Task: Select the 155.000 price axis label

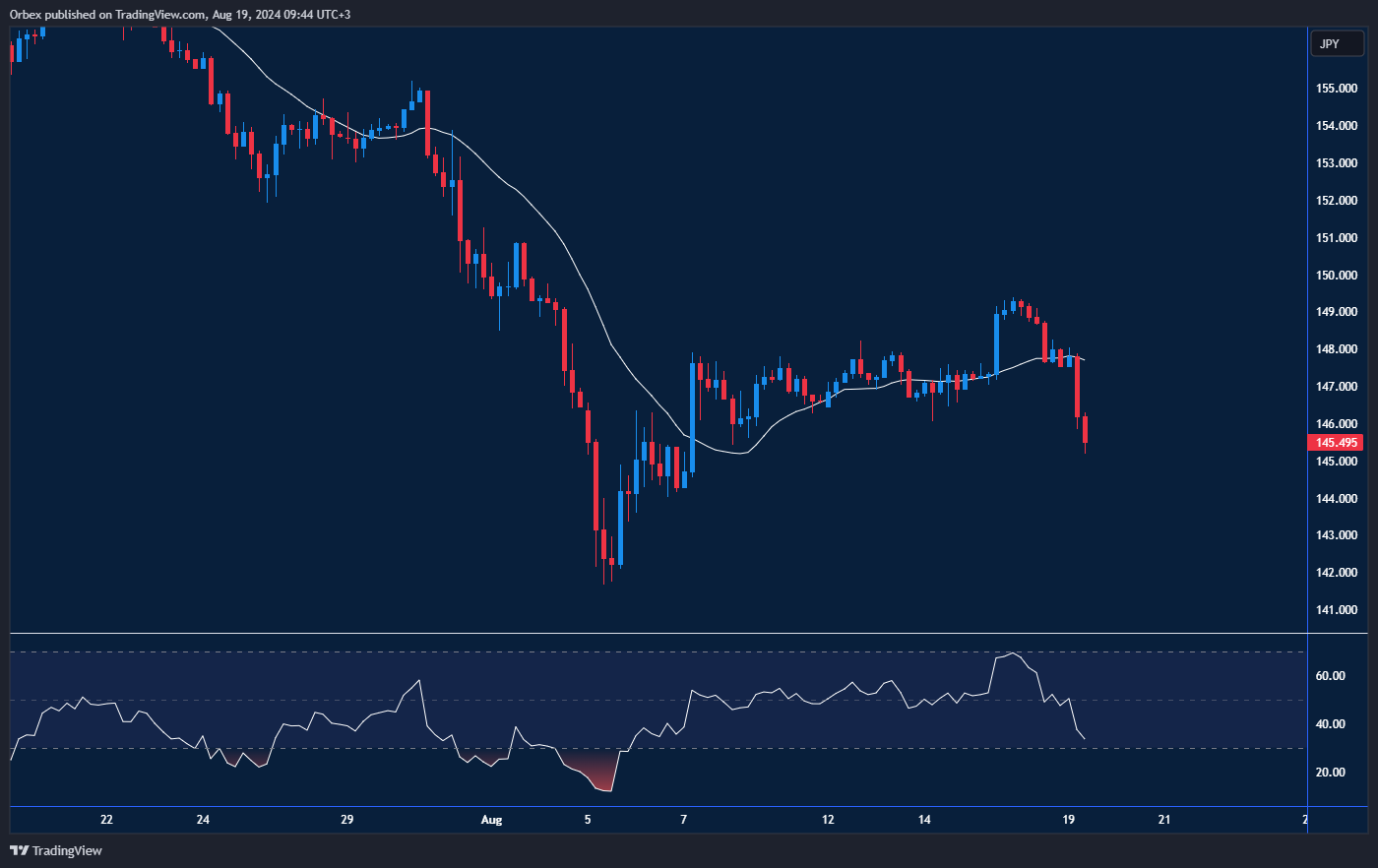Action: [1337, 89]
